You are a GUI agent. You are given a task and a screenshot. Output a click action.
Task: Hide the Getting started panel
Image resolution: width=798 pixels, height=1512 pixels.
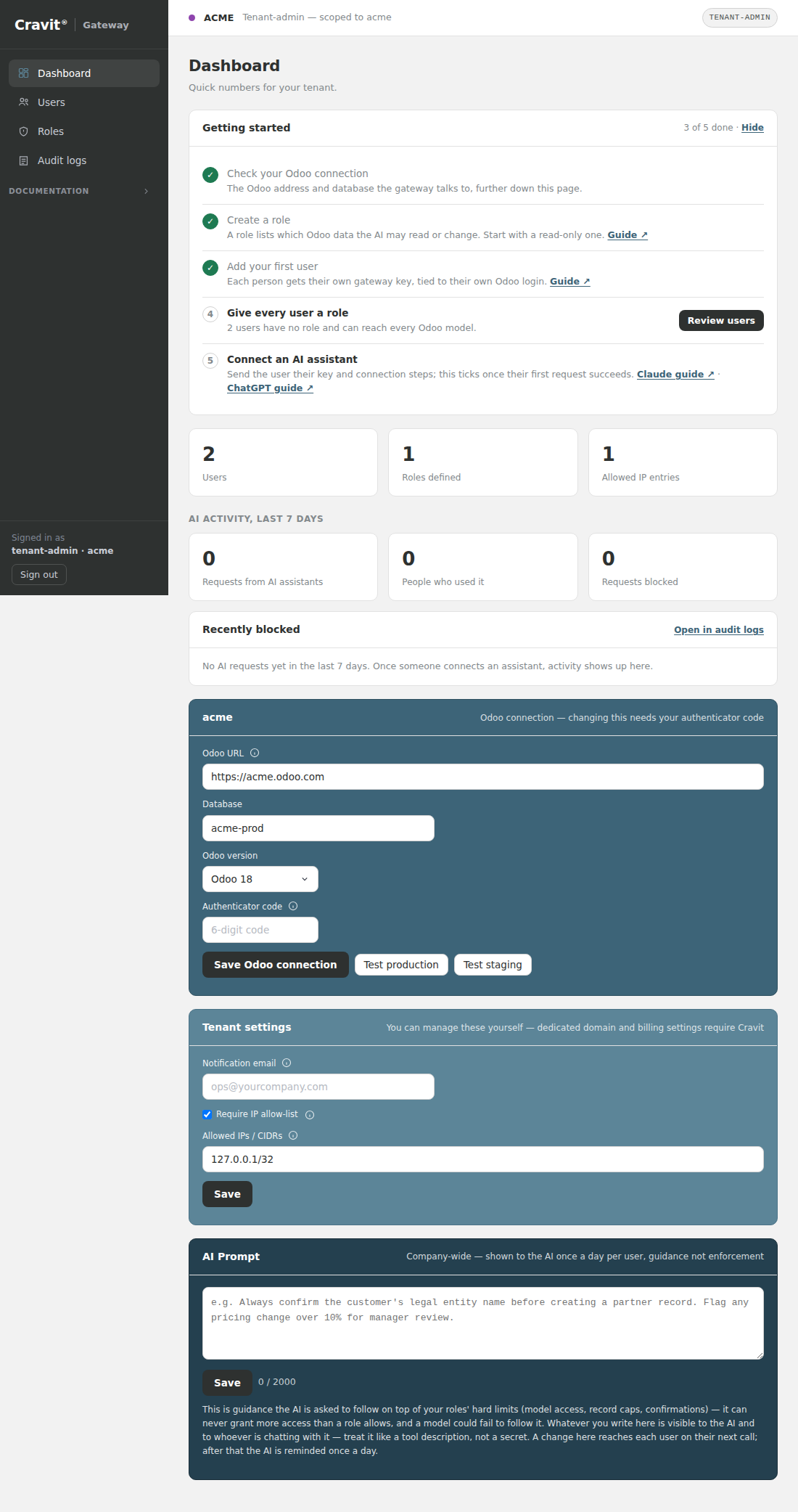tap(752, 128)
